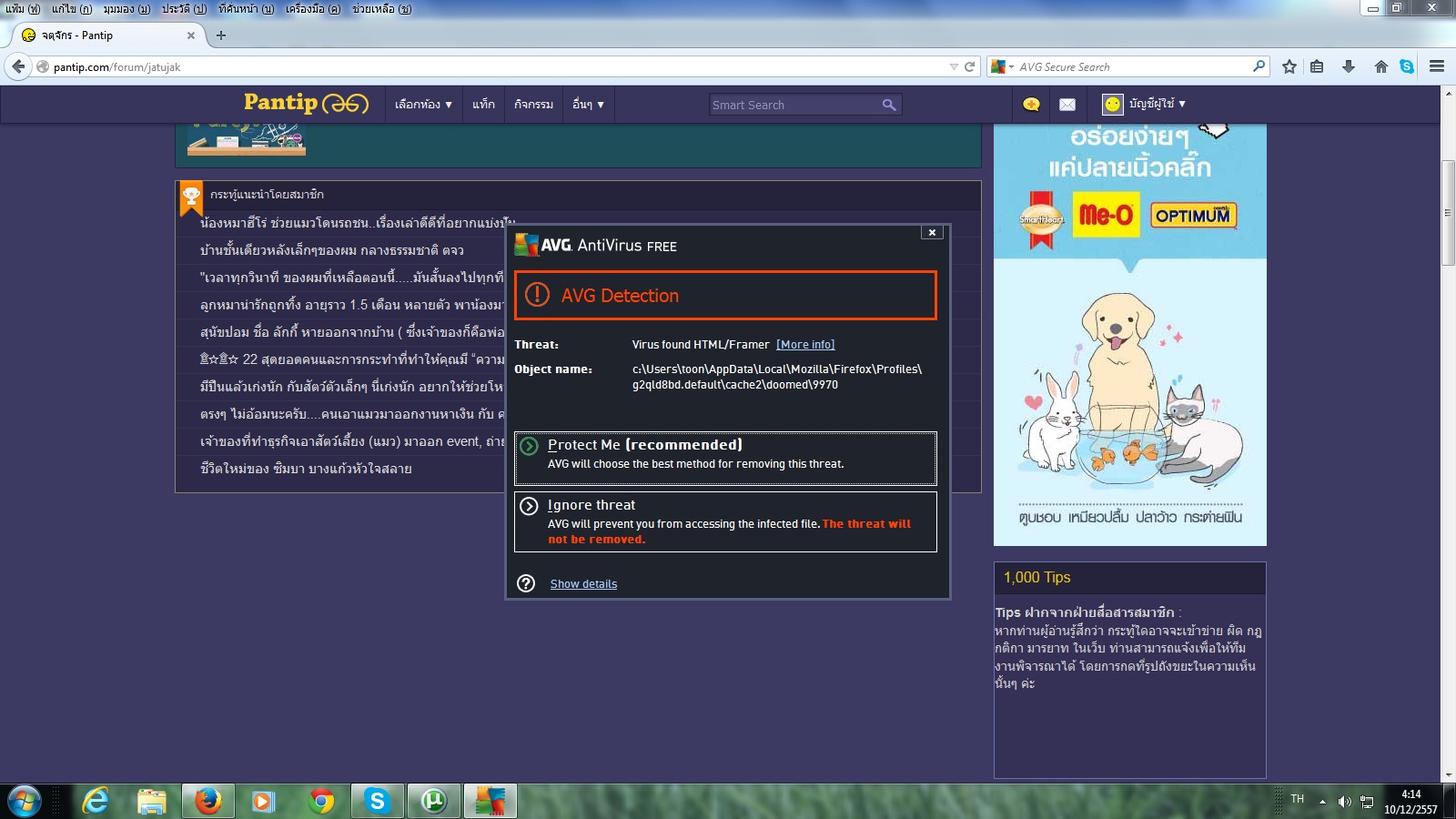Open the กิจกรรม link in Pantip navbar
This screenshot has height=819, width=1456.
point(534,105)
